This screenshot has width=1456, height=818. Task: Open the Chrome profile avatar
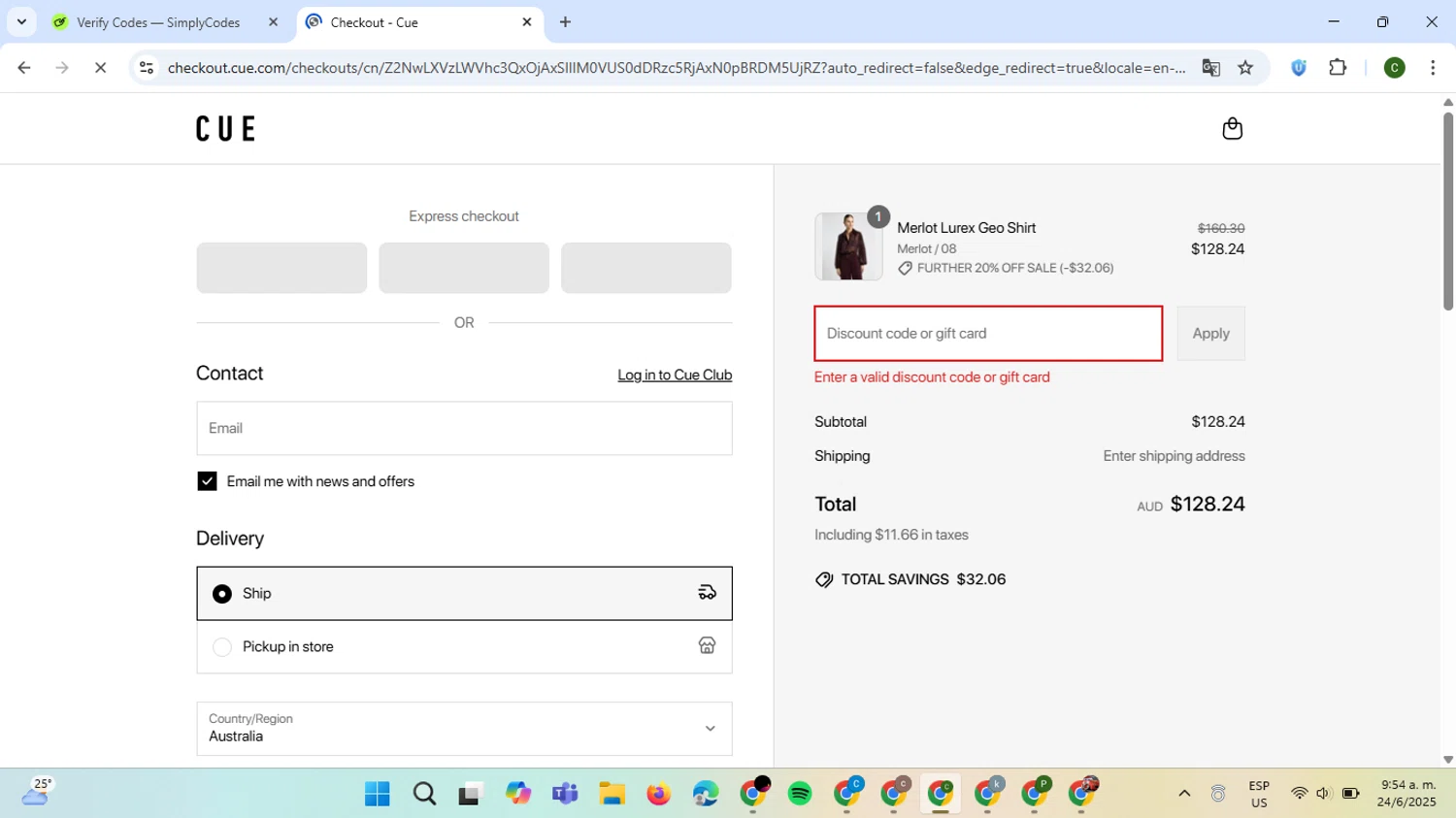click(1394, 68)
